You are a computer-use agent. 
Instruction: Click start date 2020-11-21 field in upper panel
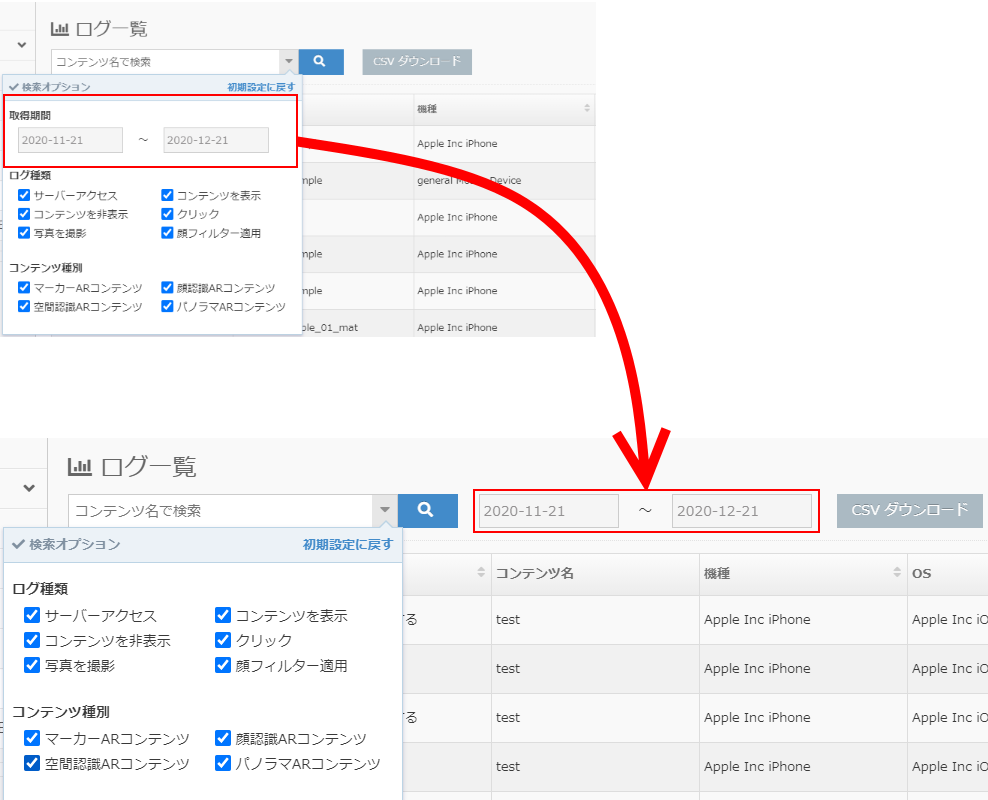(71, 140)
